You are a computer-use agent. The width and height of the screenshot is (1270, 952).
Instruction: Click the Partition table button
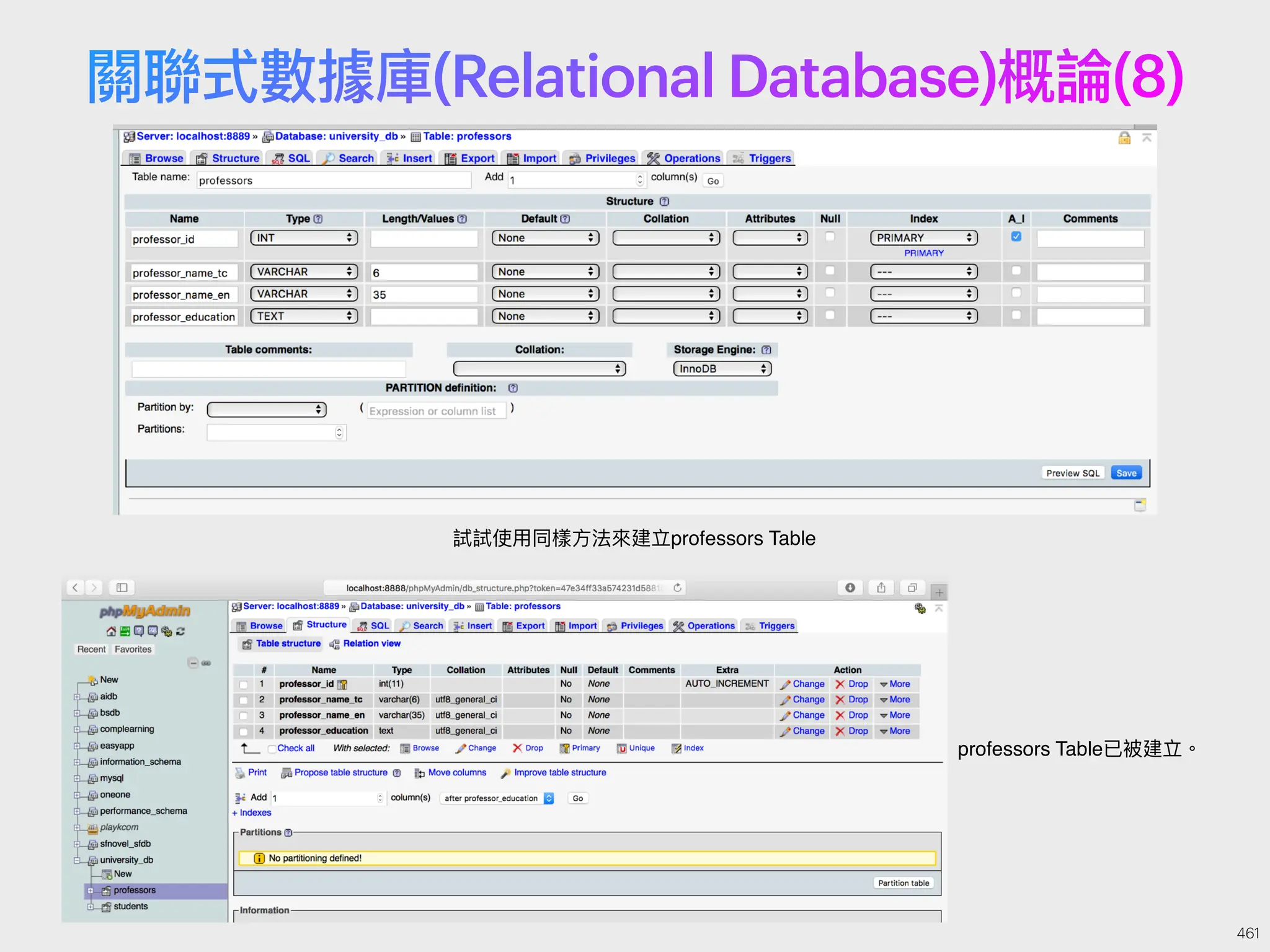(904, 883)
